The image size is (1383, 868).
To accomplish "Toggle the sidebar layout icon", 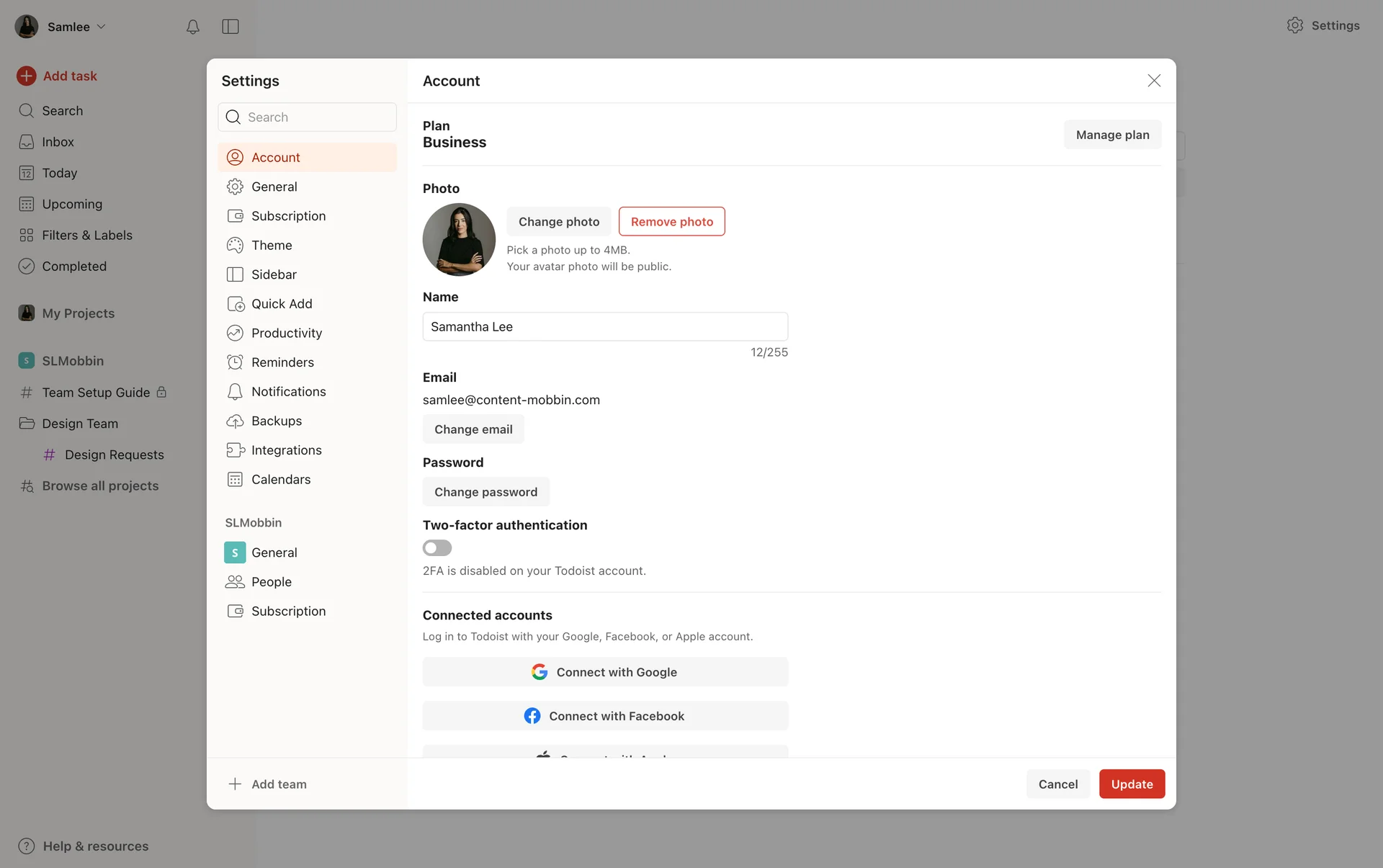I will click(230, 27).
